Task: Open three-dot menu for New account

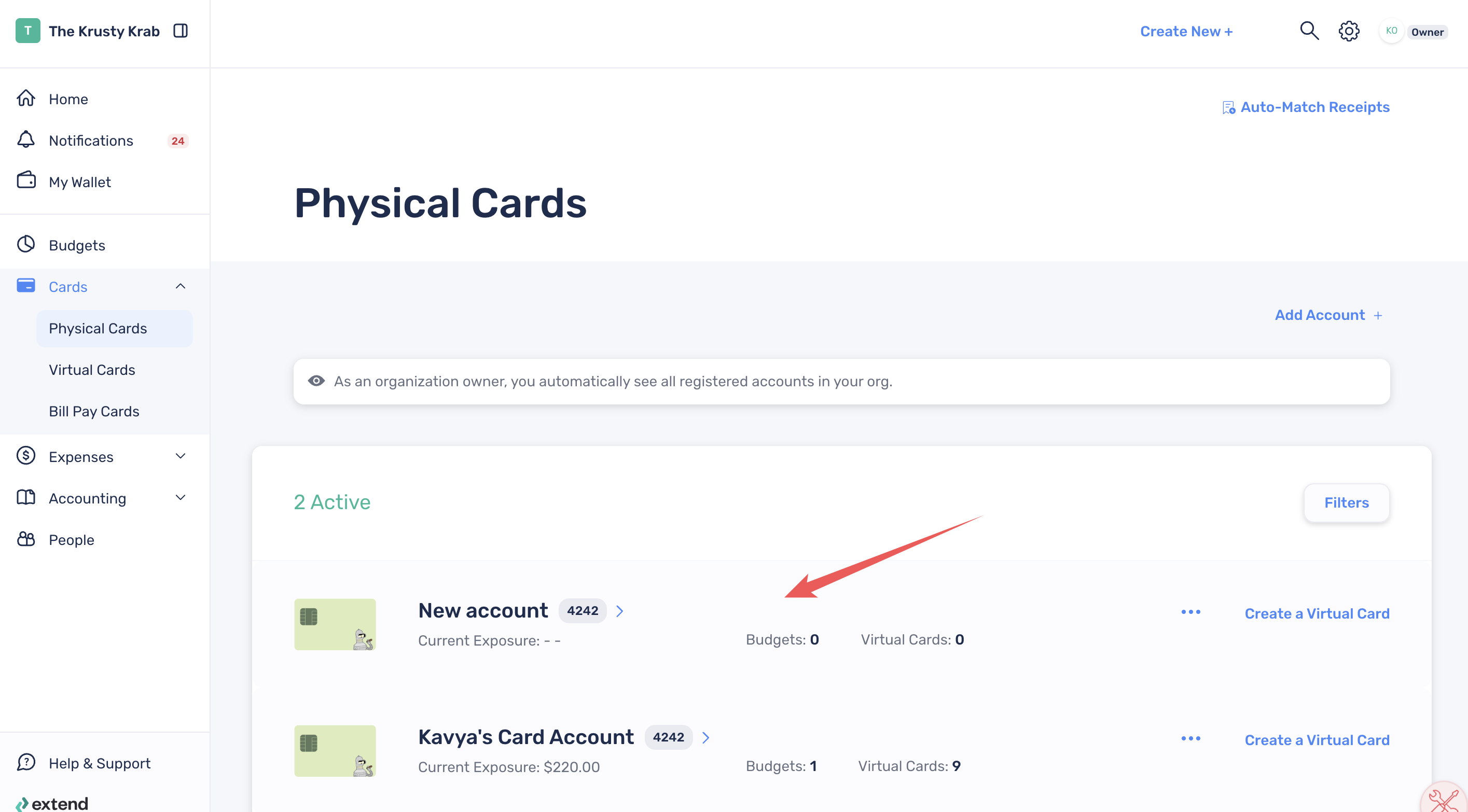Action: pos(1190,612)
